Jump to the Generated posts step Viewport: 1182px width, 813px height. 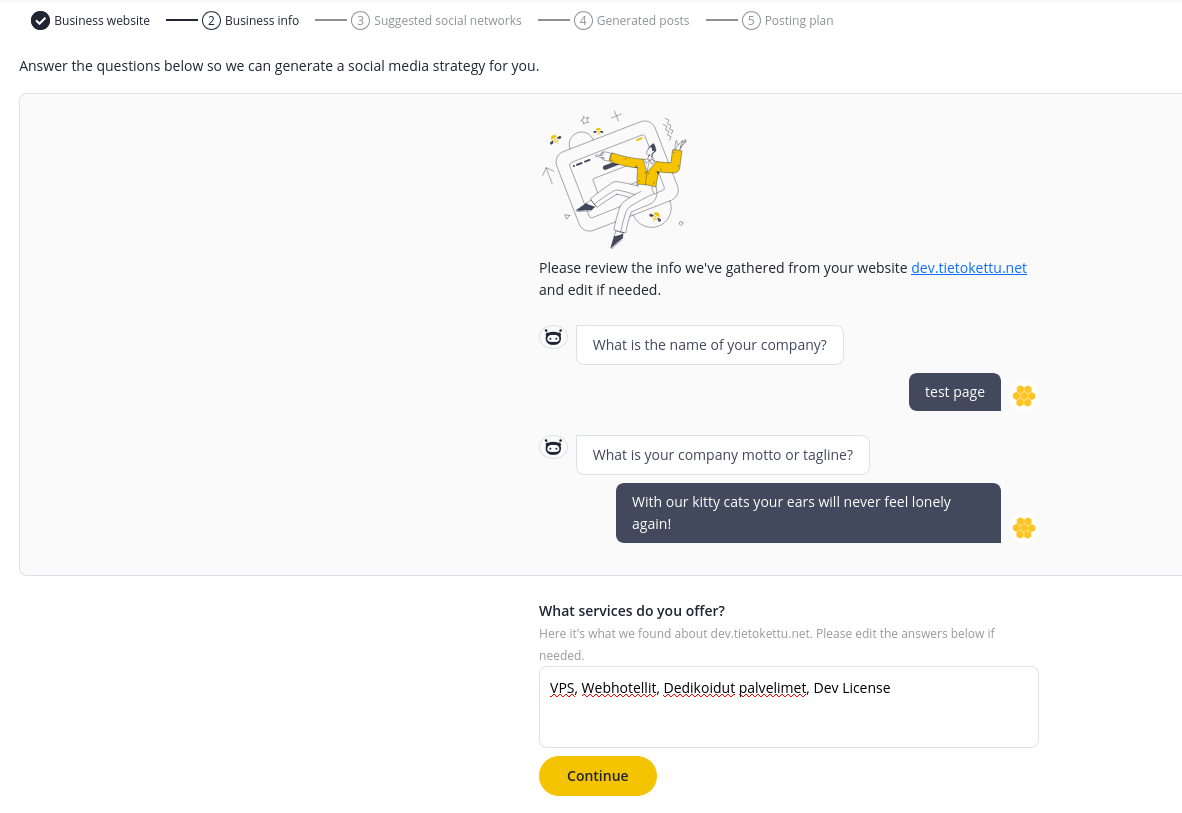point(643,20)
